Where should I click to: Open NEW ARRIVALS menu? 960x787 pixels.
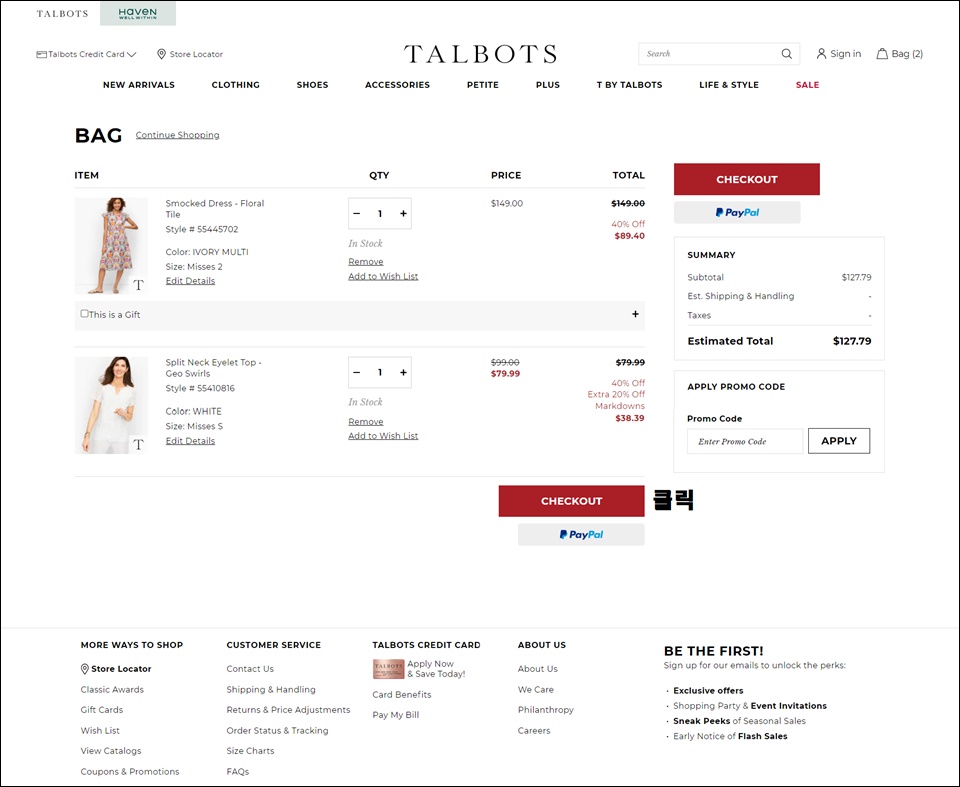[x=139, y=85]
